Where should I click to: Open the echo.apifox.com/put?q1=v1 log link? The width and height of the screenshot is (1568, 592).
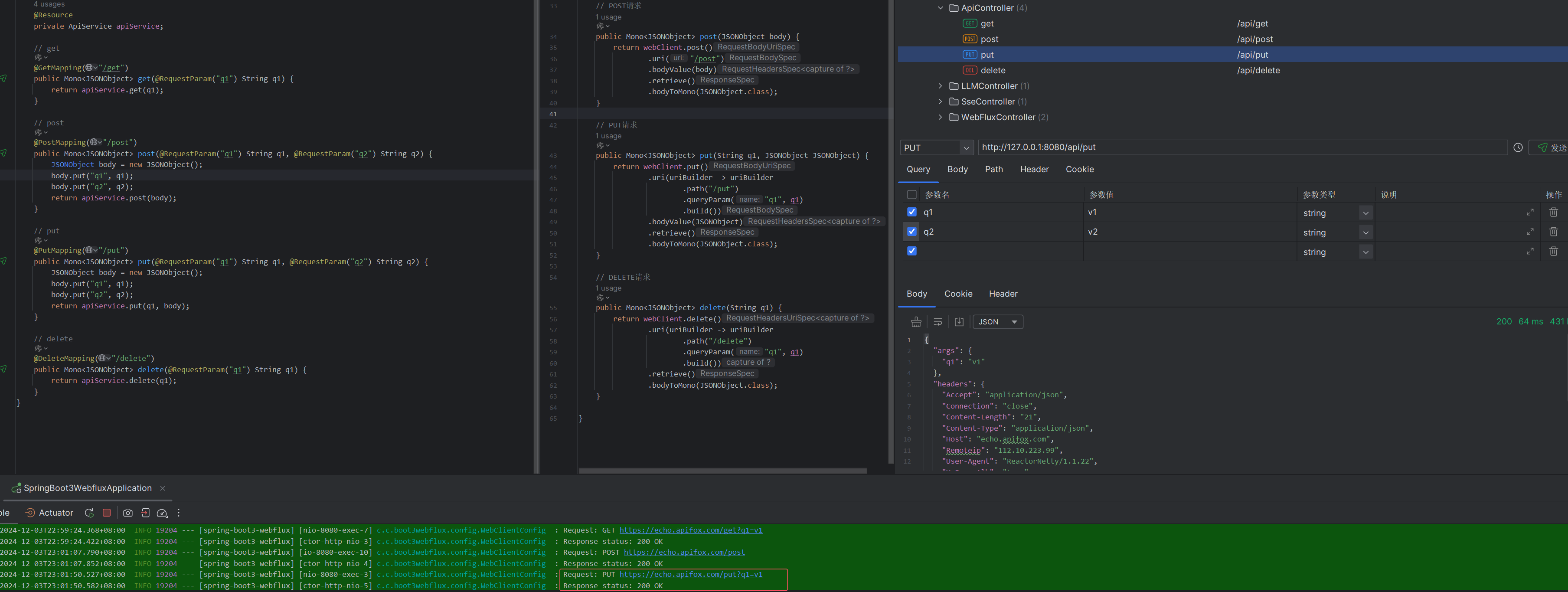tap(690, 574)
